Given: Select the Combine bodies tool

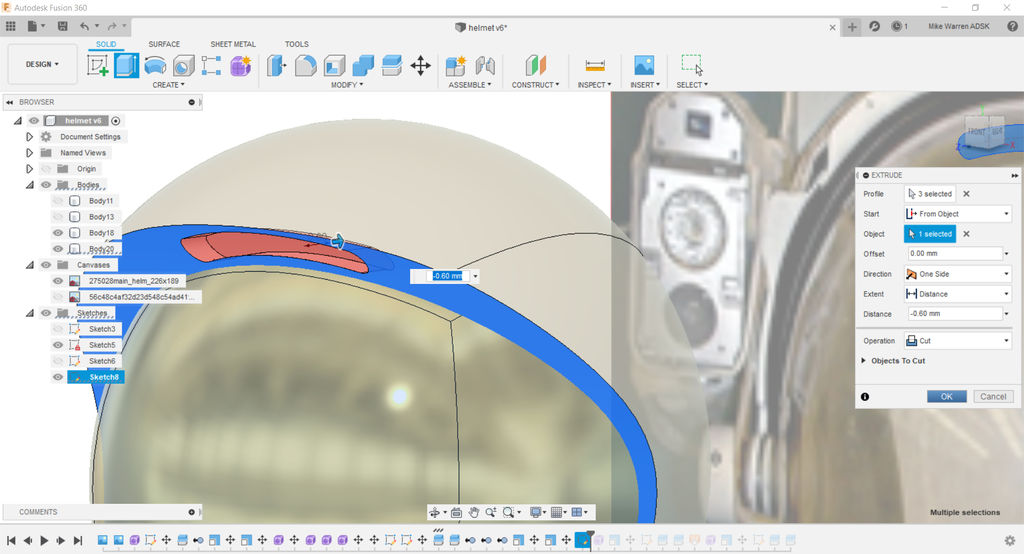Looking at the screenshot, I should [x=363, y=65].
